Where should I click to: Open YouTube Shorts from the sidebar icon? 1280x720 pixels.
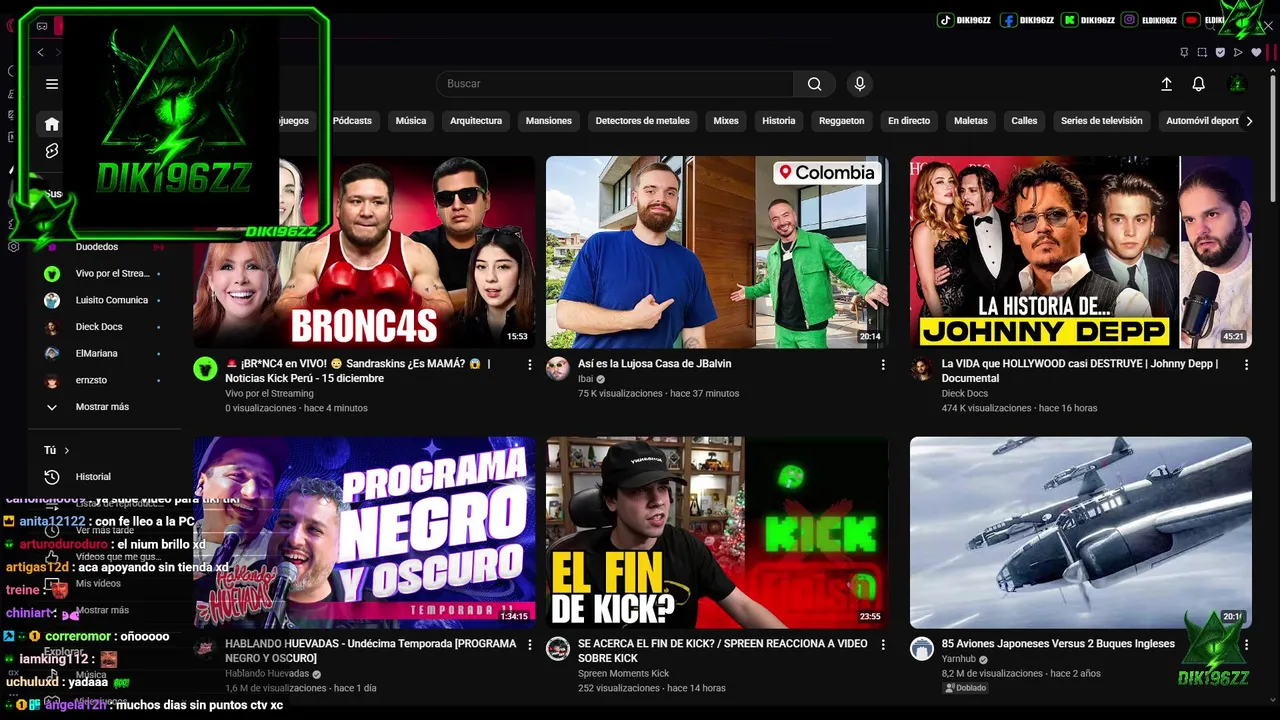click(52, 151)
